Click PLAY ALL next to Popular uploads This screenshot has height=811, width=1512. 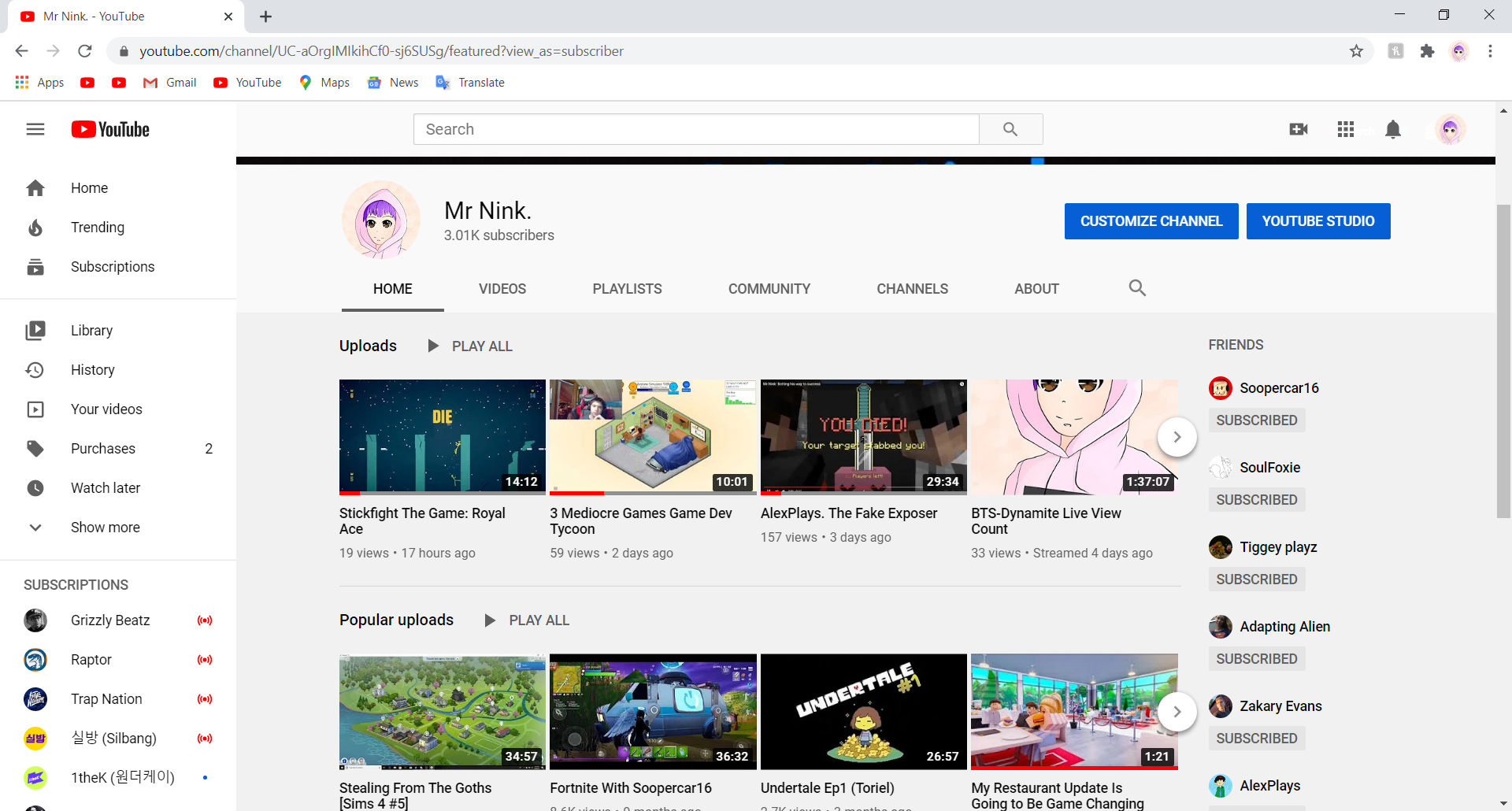527,620
